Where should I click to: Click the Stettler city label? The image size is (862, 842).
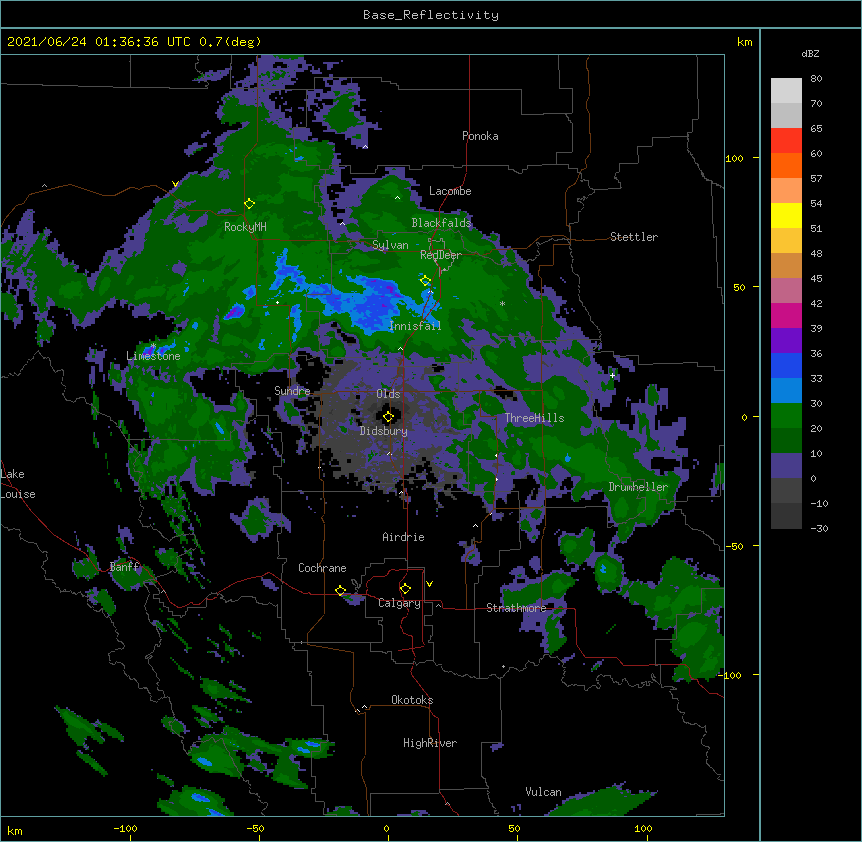(633, 237)
